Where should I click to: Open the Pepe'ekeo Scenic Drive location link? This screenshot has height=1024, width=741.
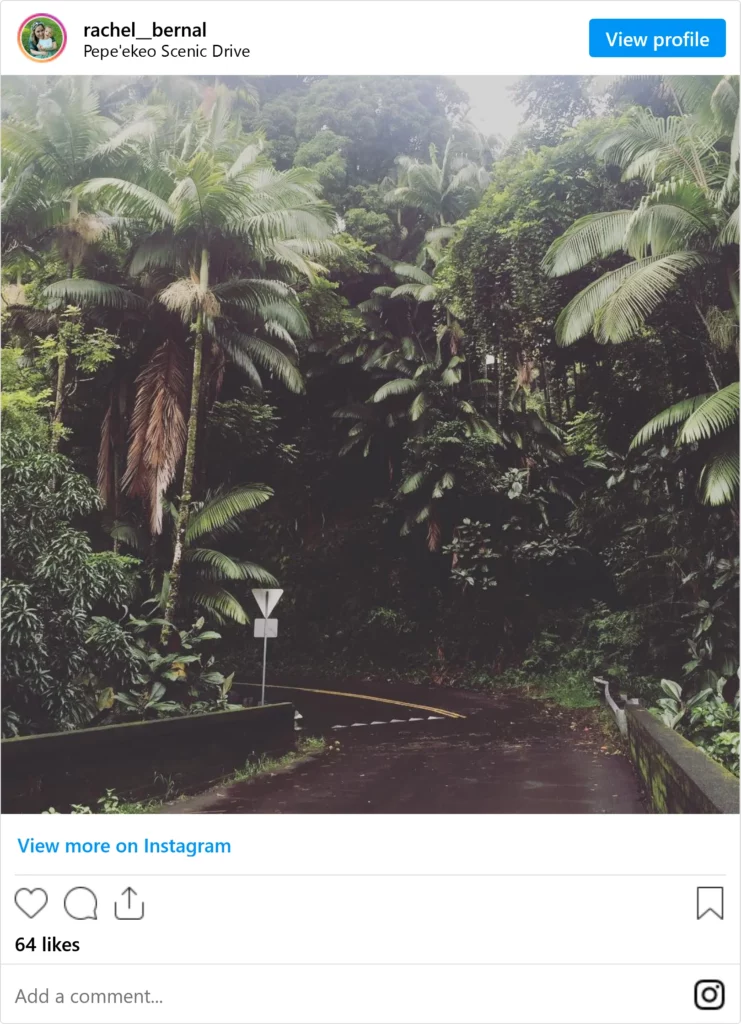tap(166, 51)
